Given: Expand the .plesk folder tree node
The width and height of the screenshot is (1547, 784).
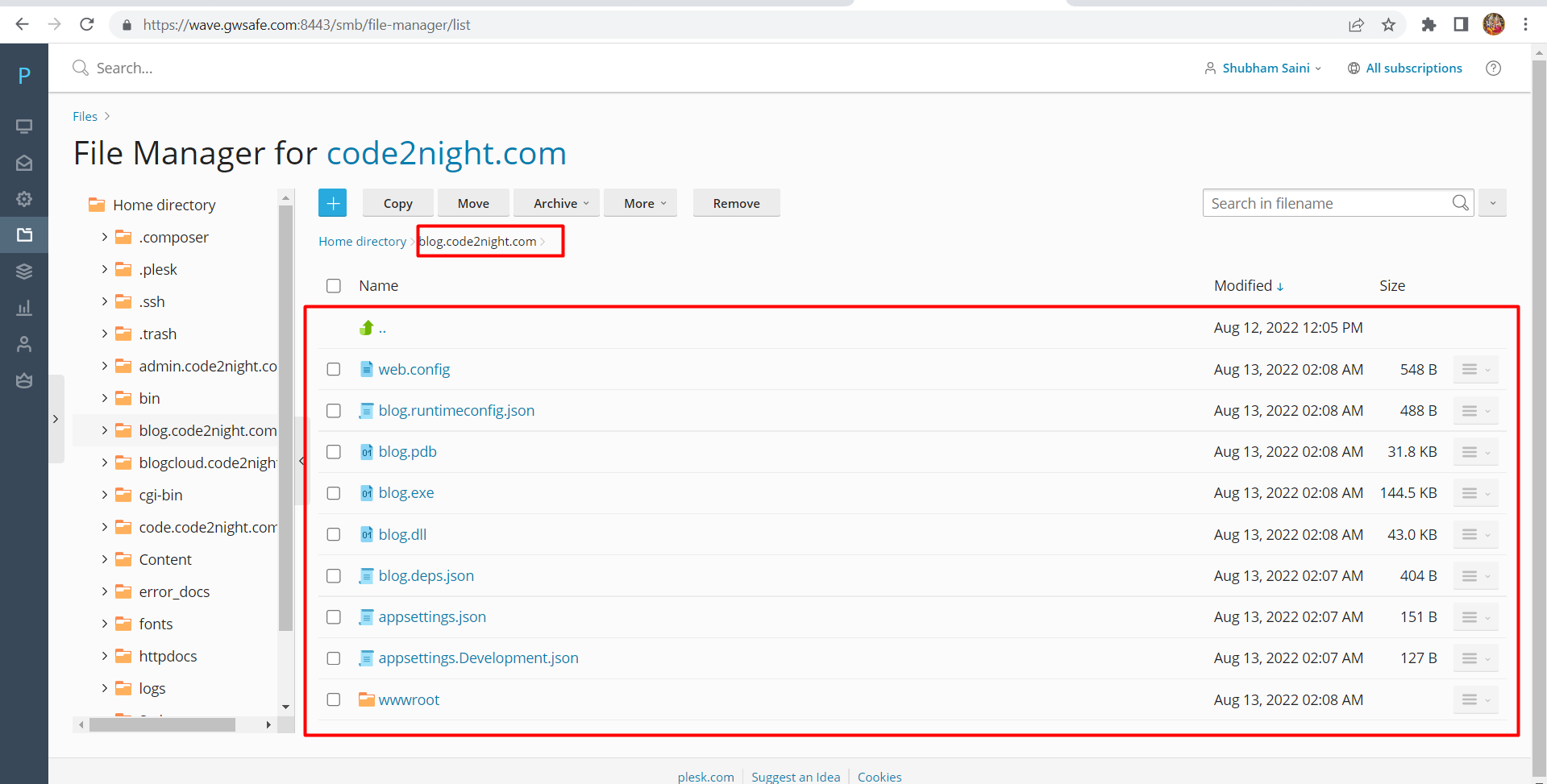Looking at the screenshot, I should pos(104,269).
